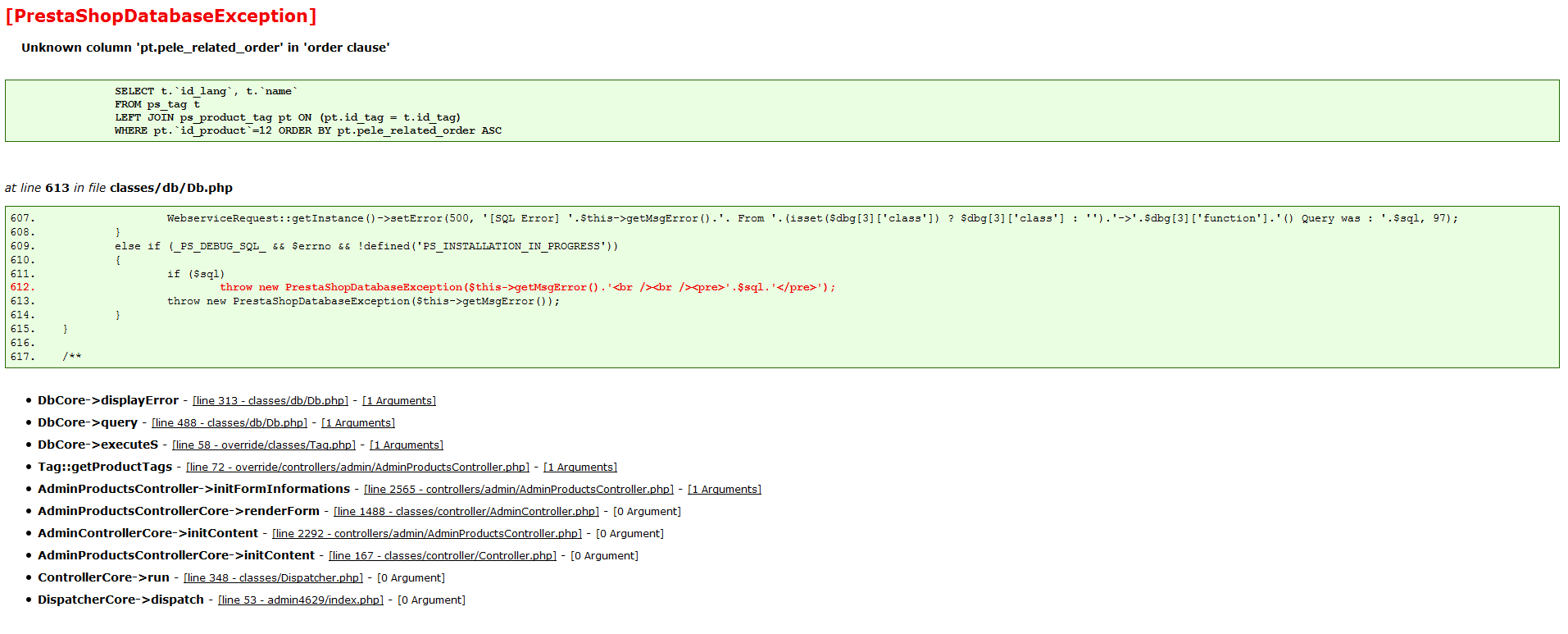Click the Tag::getProductTags trace entry name

[x=105, y=467]
